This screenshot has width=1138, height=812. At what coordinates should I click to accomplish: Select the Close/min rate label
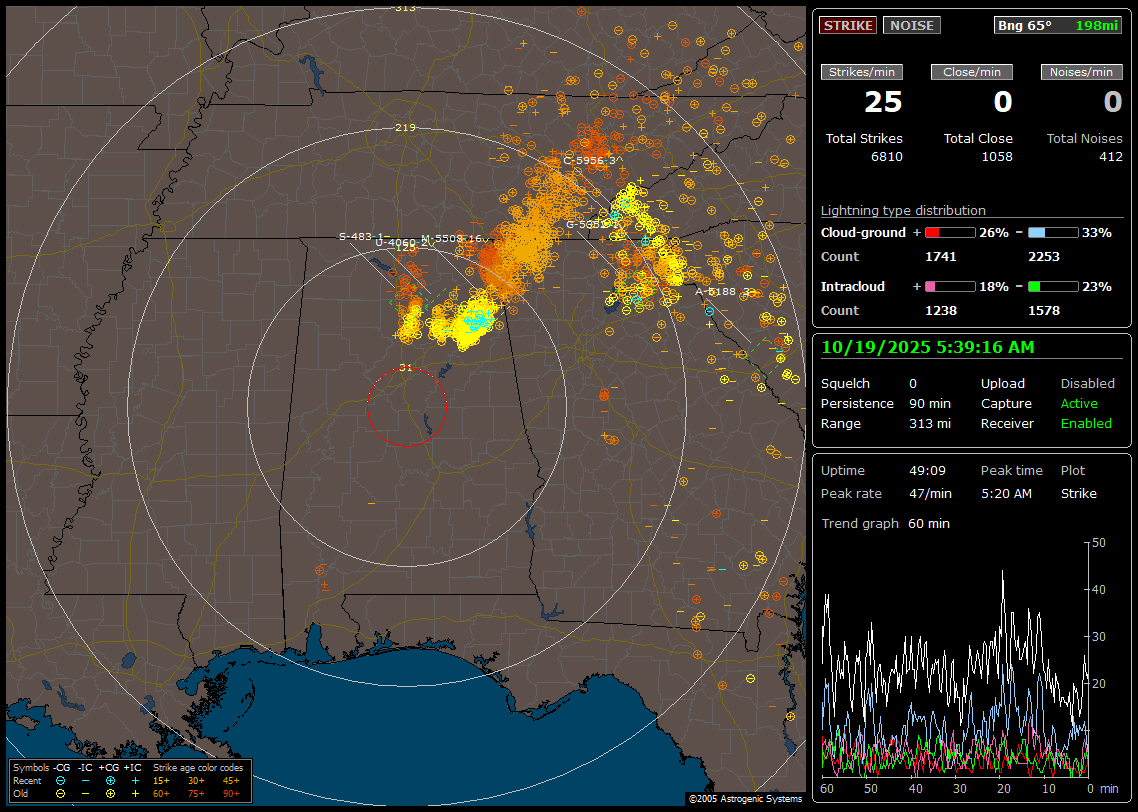(x=972, y=72)
